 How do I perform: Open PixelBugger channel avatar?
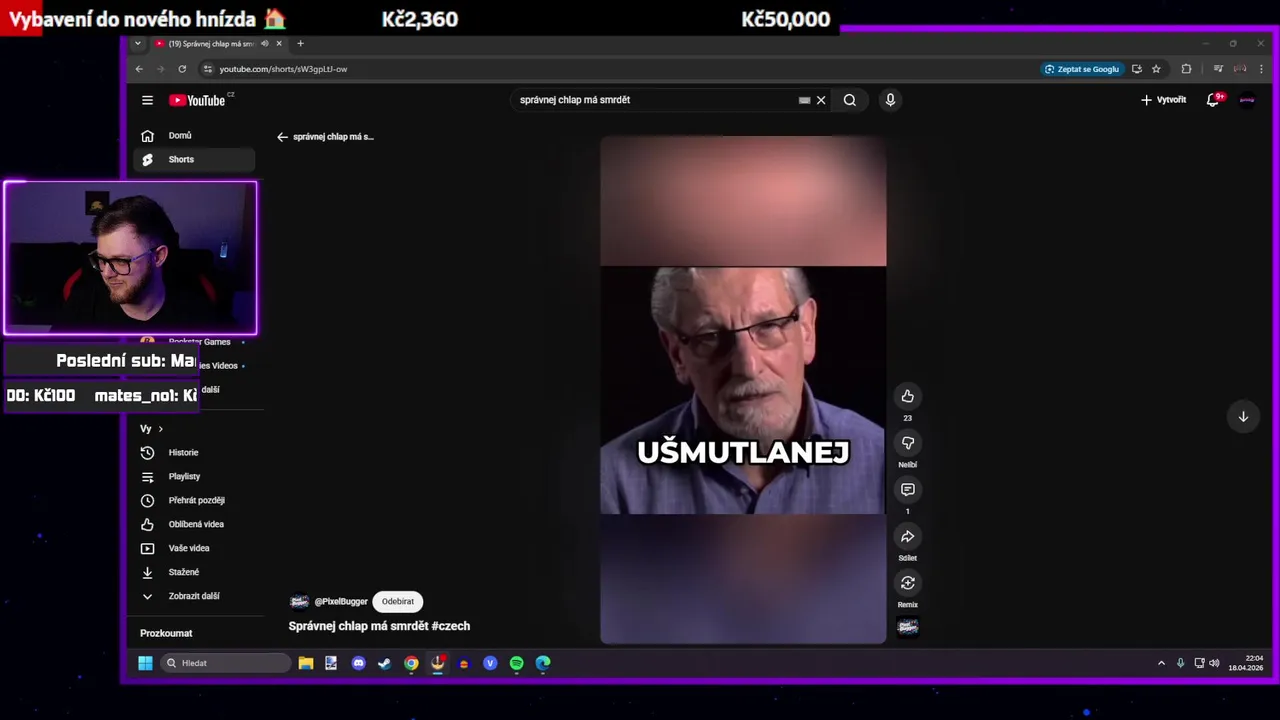(299, 602)
